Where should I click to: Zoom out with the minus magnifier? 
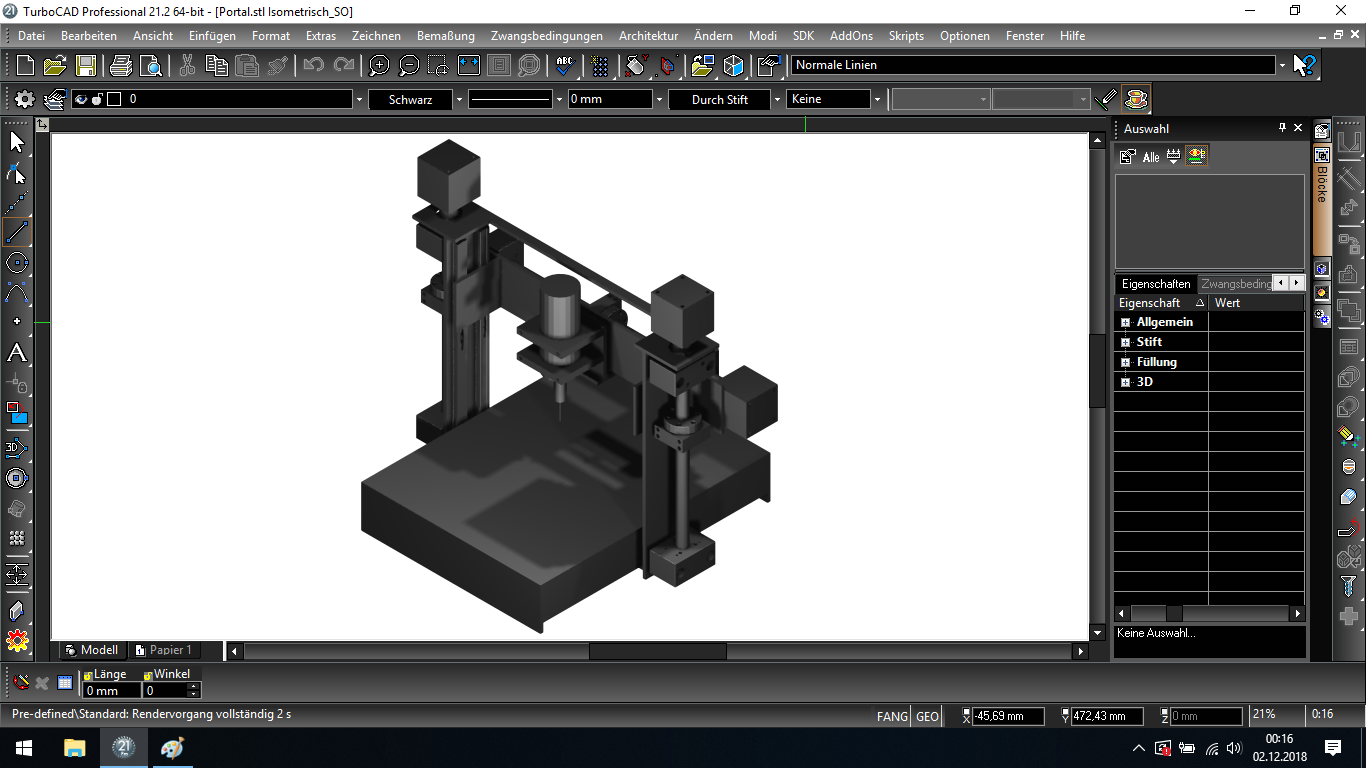[409, 66]
